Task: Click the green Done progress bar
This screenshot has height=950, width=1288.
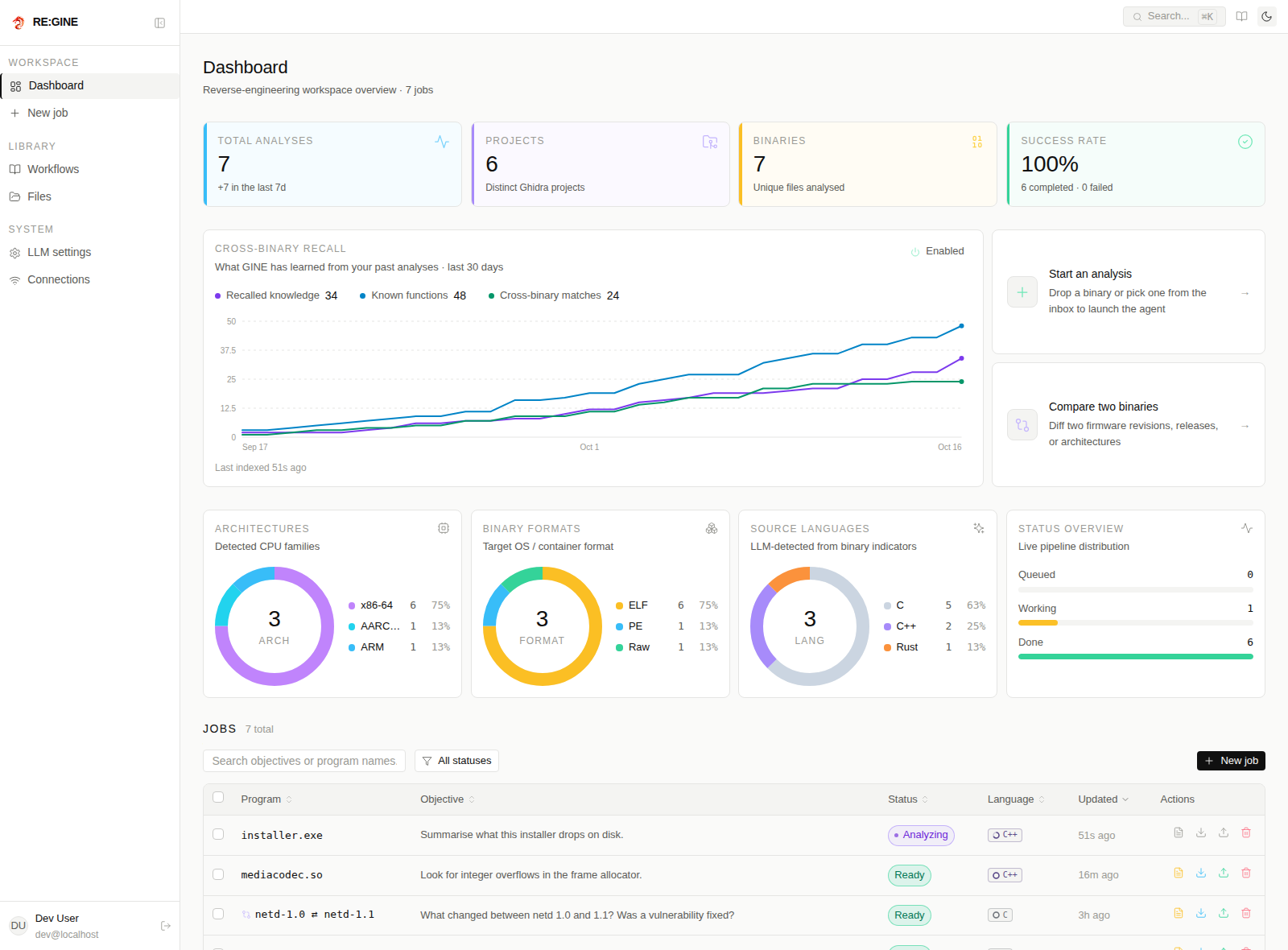Action: pyautogui.click(x=1136, y=657)
